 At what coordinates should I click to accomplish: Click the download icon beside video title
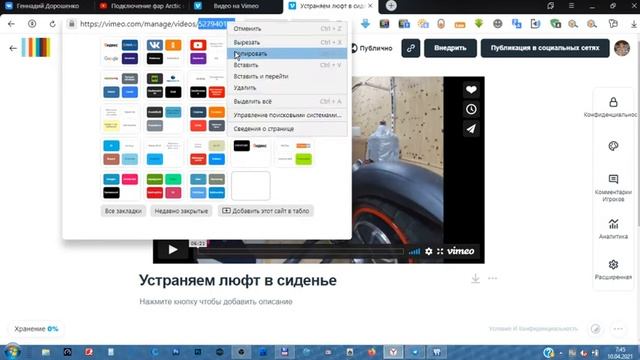click(x=476, y=278)
